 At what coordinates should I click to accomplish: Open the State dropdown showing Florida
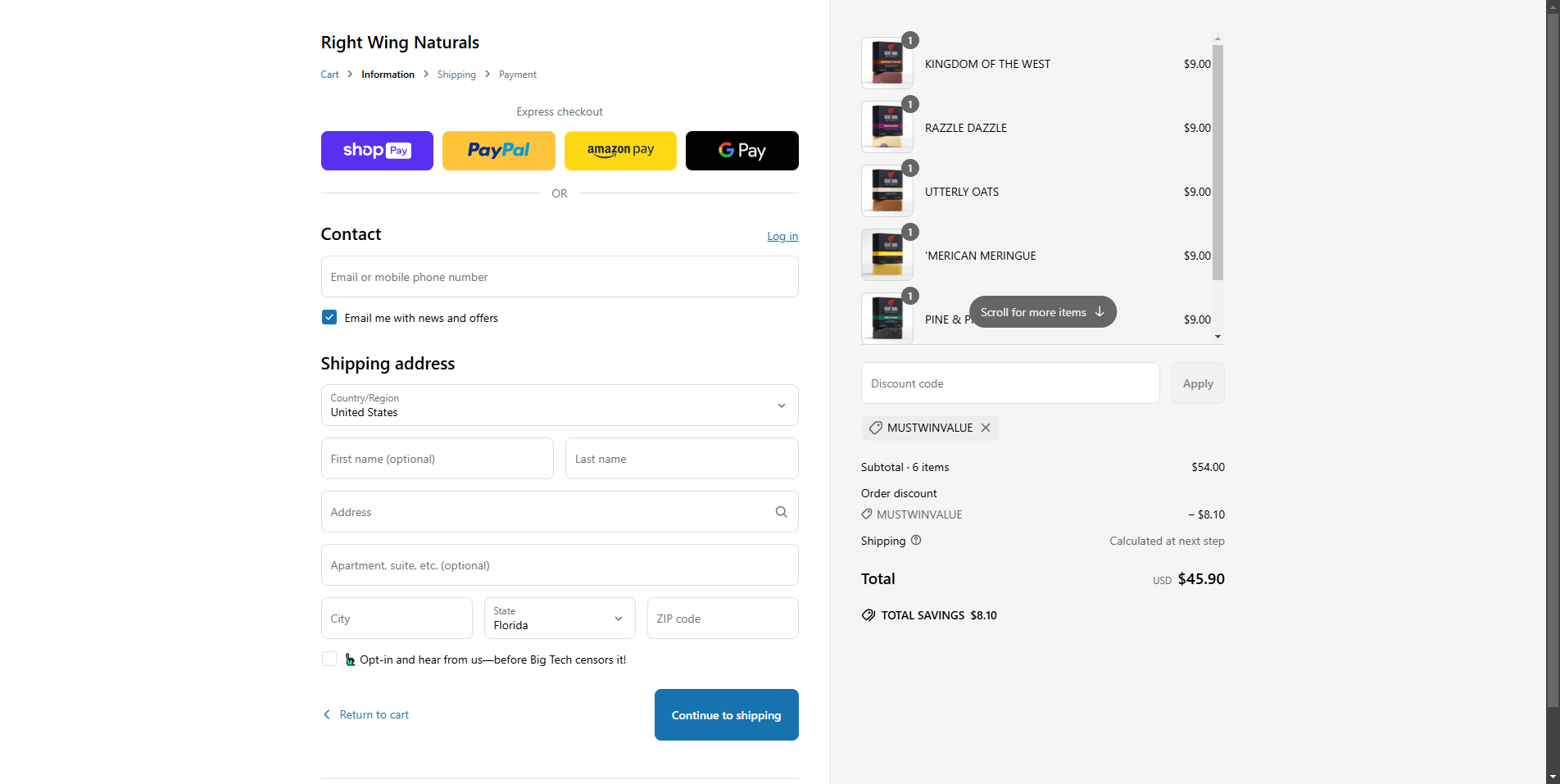[560, 619]
